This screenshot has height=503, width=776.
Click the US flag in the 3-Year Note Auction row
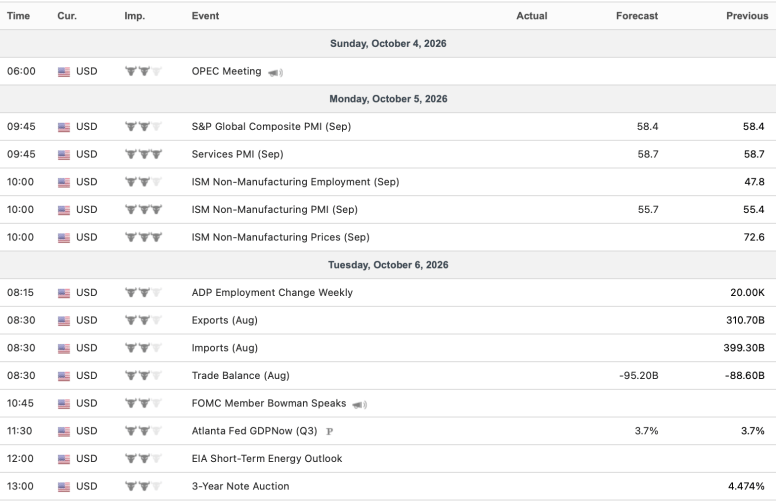pyautogui.click(x=64, y=487)
